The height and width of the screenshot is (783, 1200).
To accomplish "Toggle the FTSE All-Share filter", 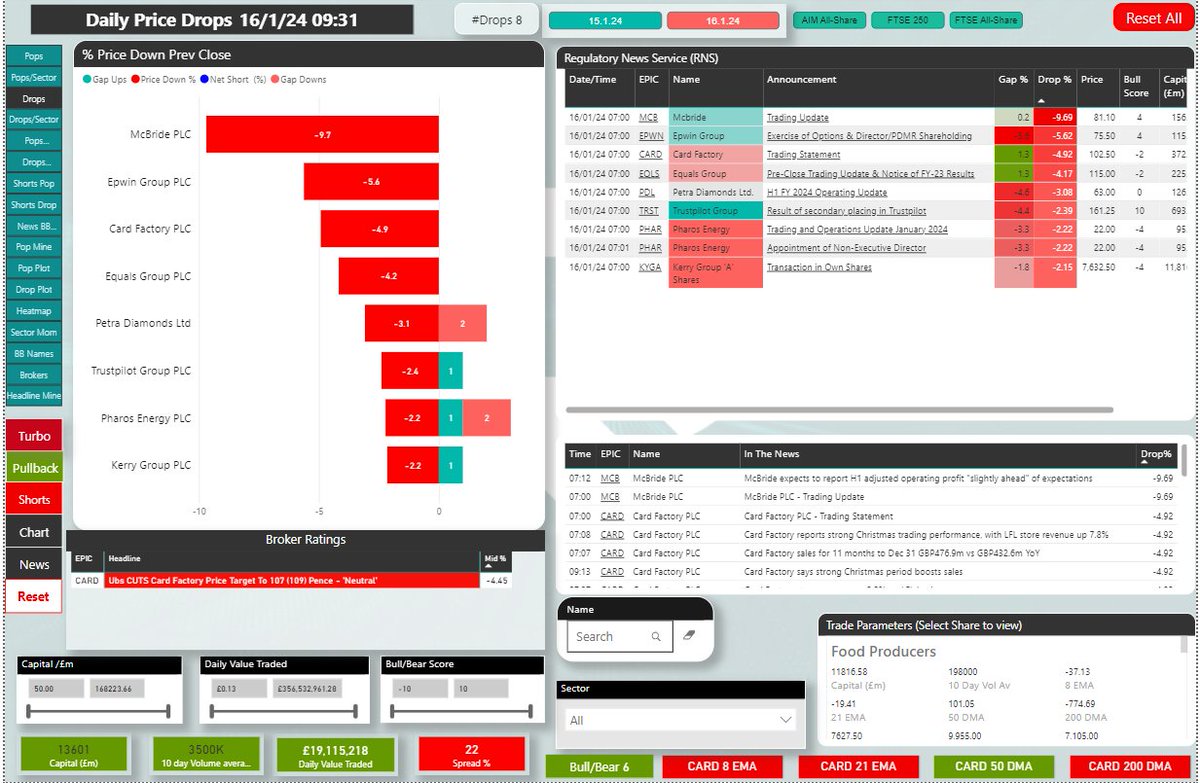I will point(985,20).
